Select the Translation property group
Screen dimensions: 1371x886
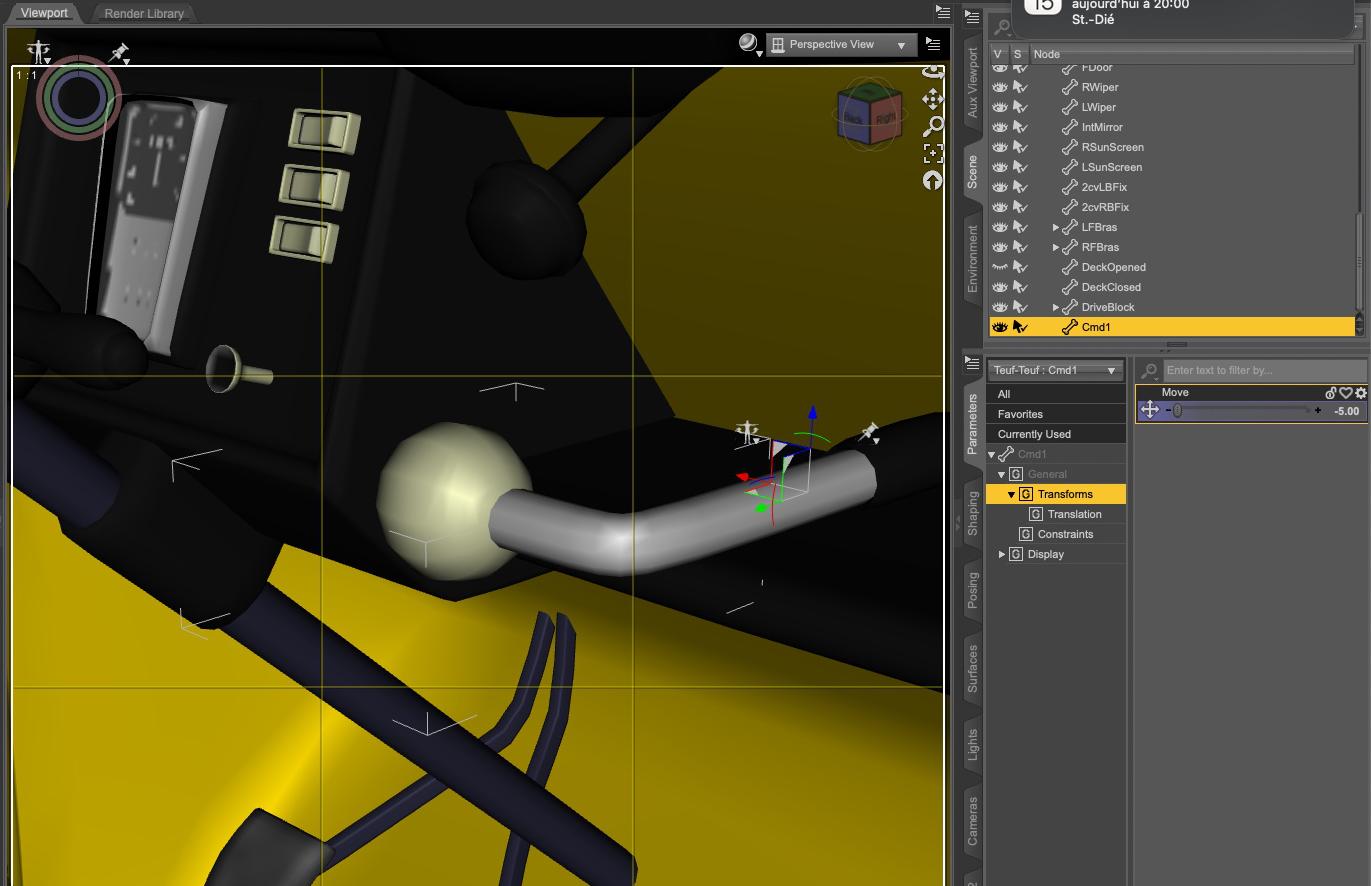(1074, 514)
